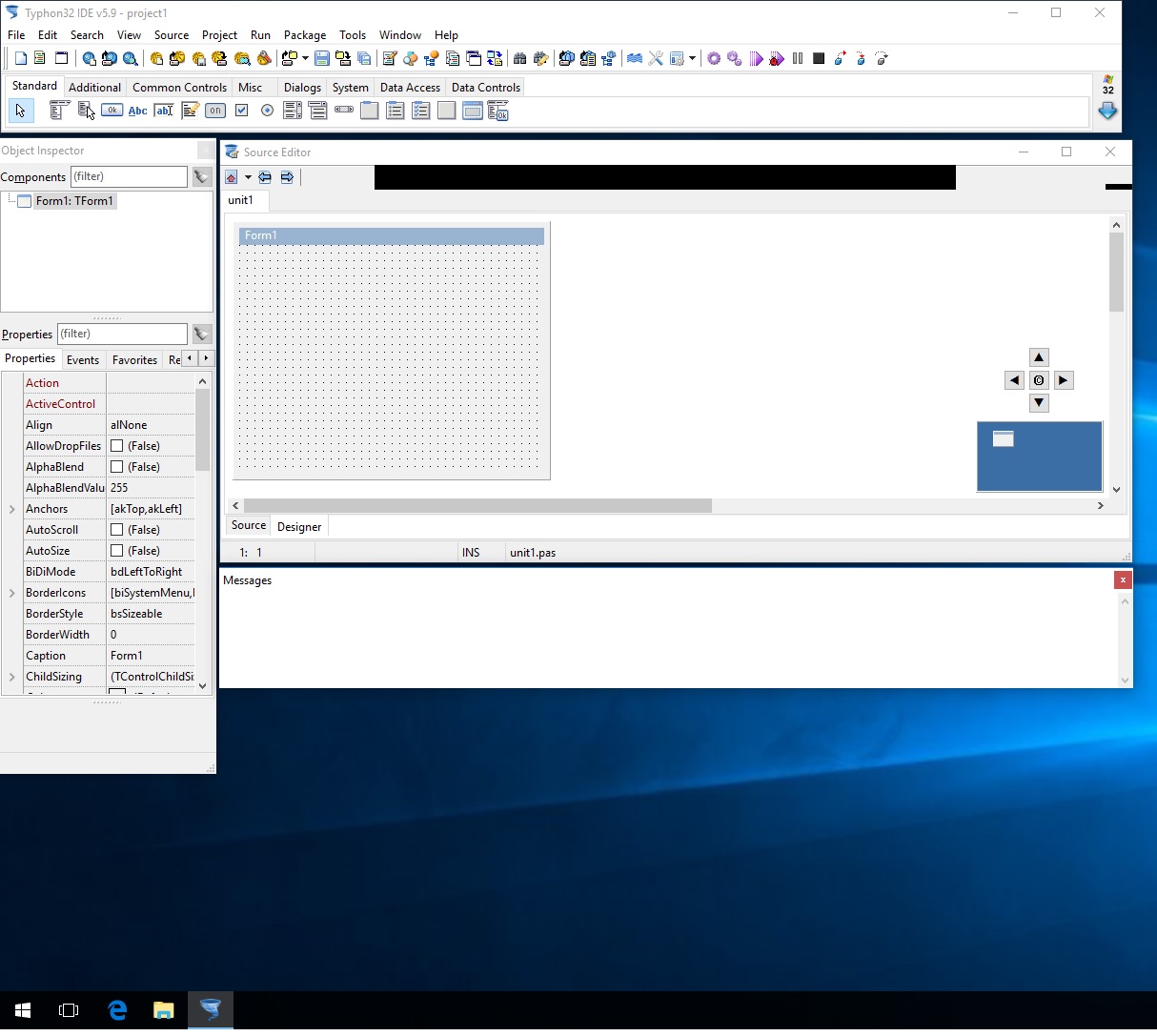Click the blue download arrow icon

(1107, 111)
